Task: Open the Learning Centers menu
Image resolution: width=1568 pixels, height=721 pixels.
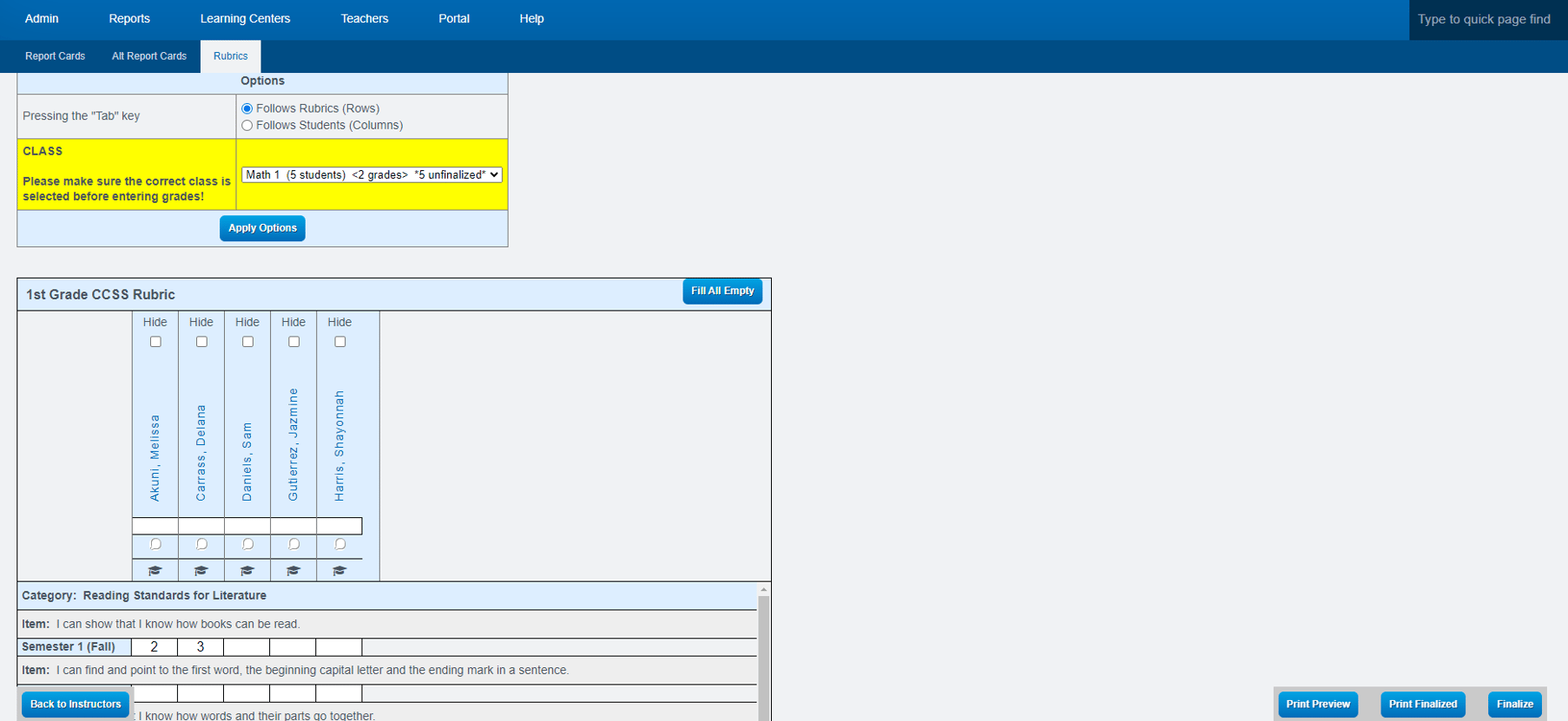Action: tap(245, 18)
